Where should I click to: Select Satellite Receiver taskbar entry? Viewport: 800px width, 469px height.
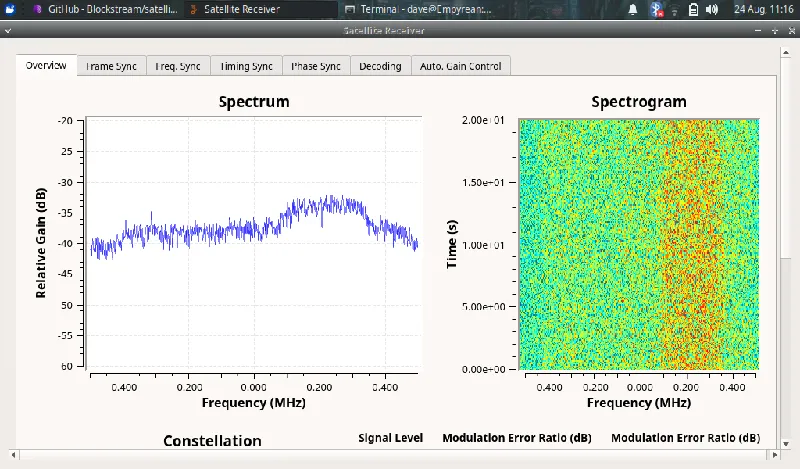260,9
